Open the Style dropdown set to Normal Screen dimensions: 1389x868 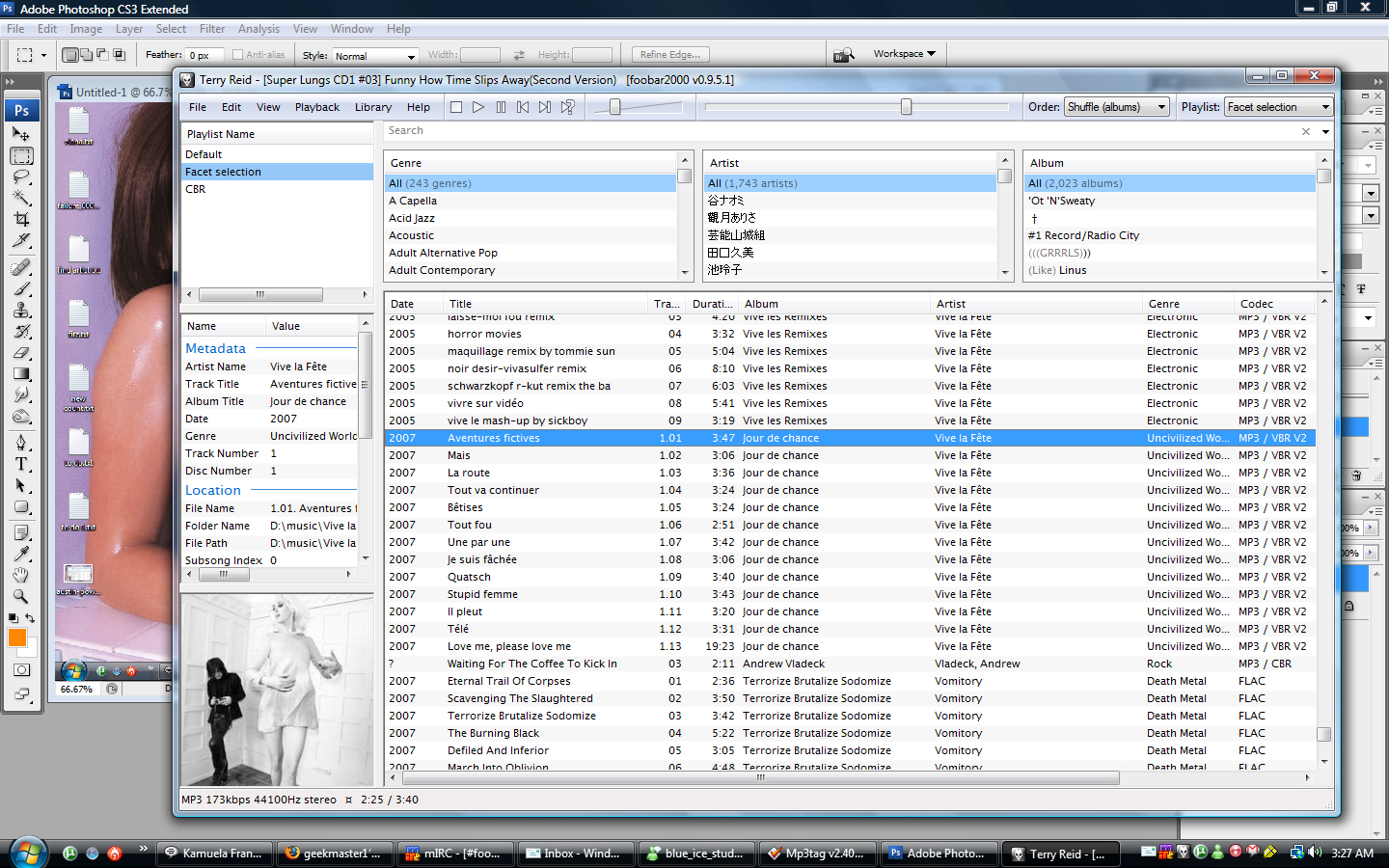374,56
